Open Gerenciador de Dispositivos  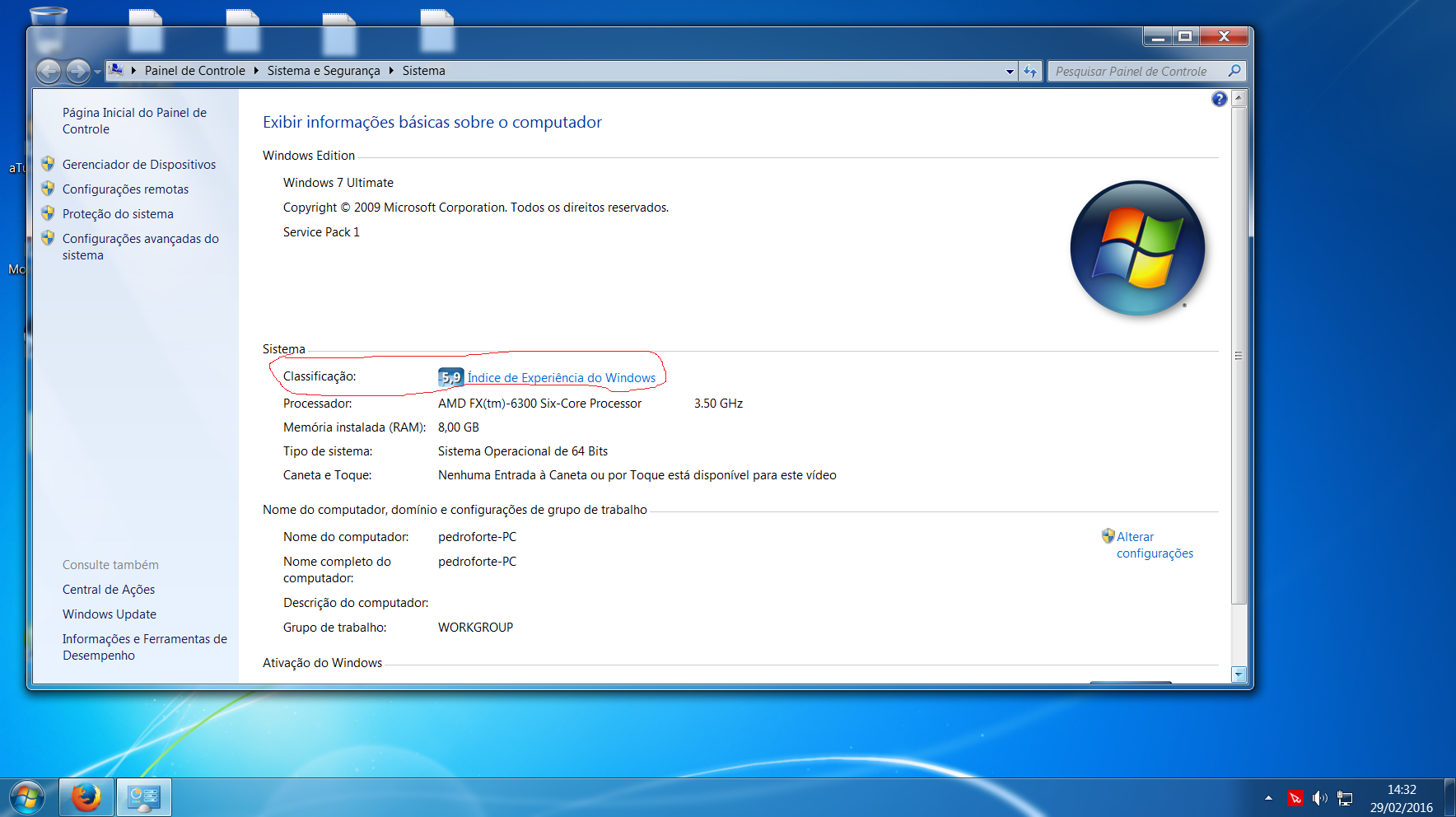(139, 165)
